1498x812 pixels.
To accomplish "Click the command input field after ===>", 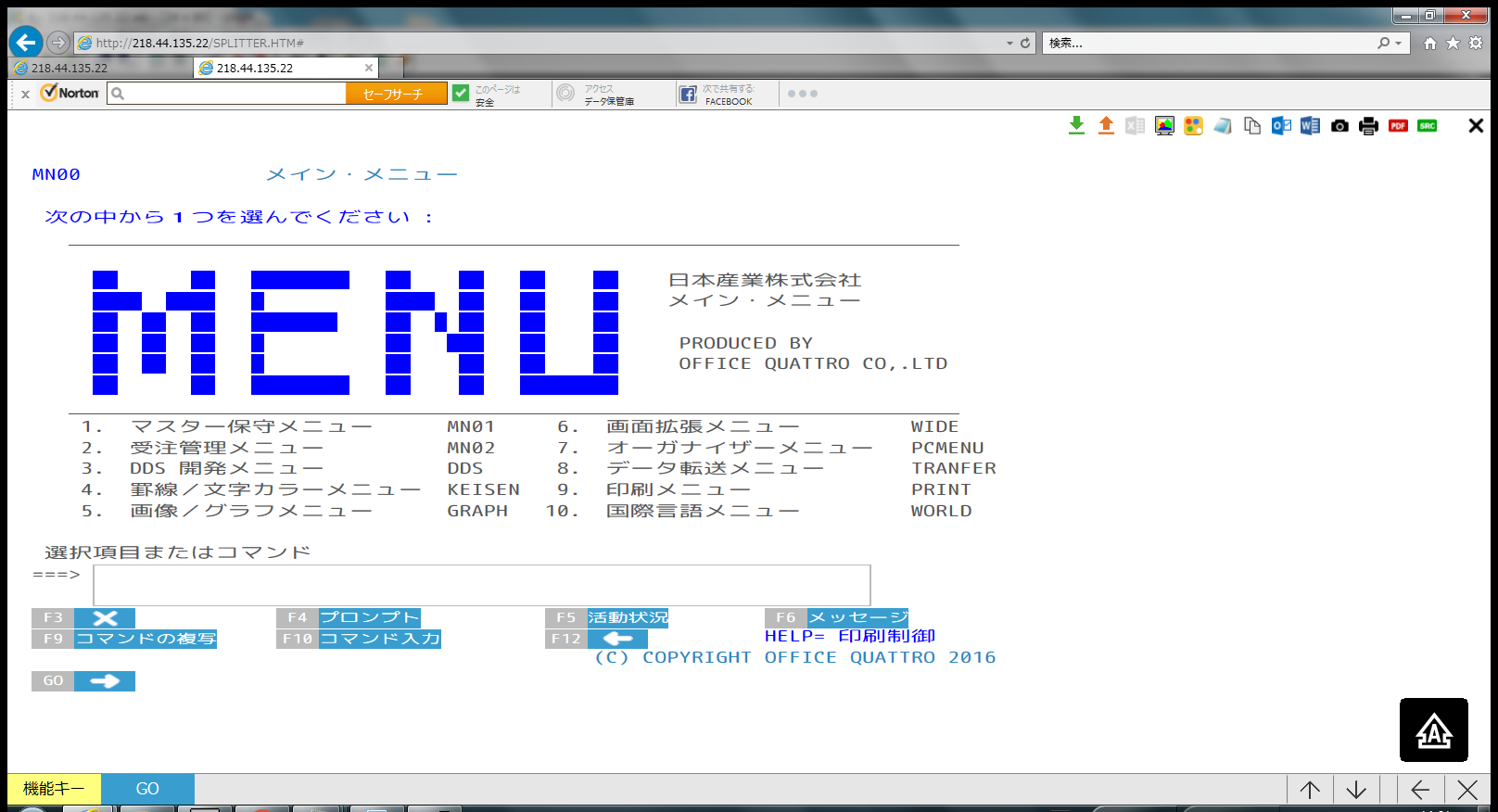I will tap(481, 585).
